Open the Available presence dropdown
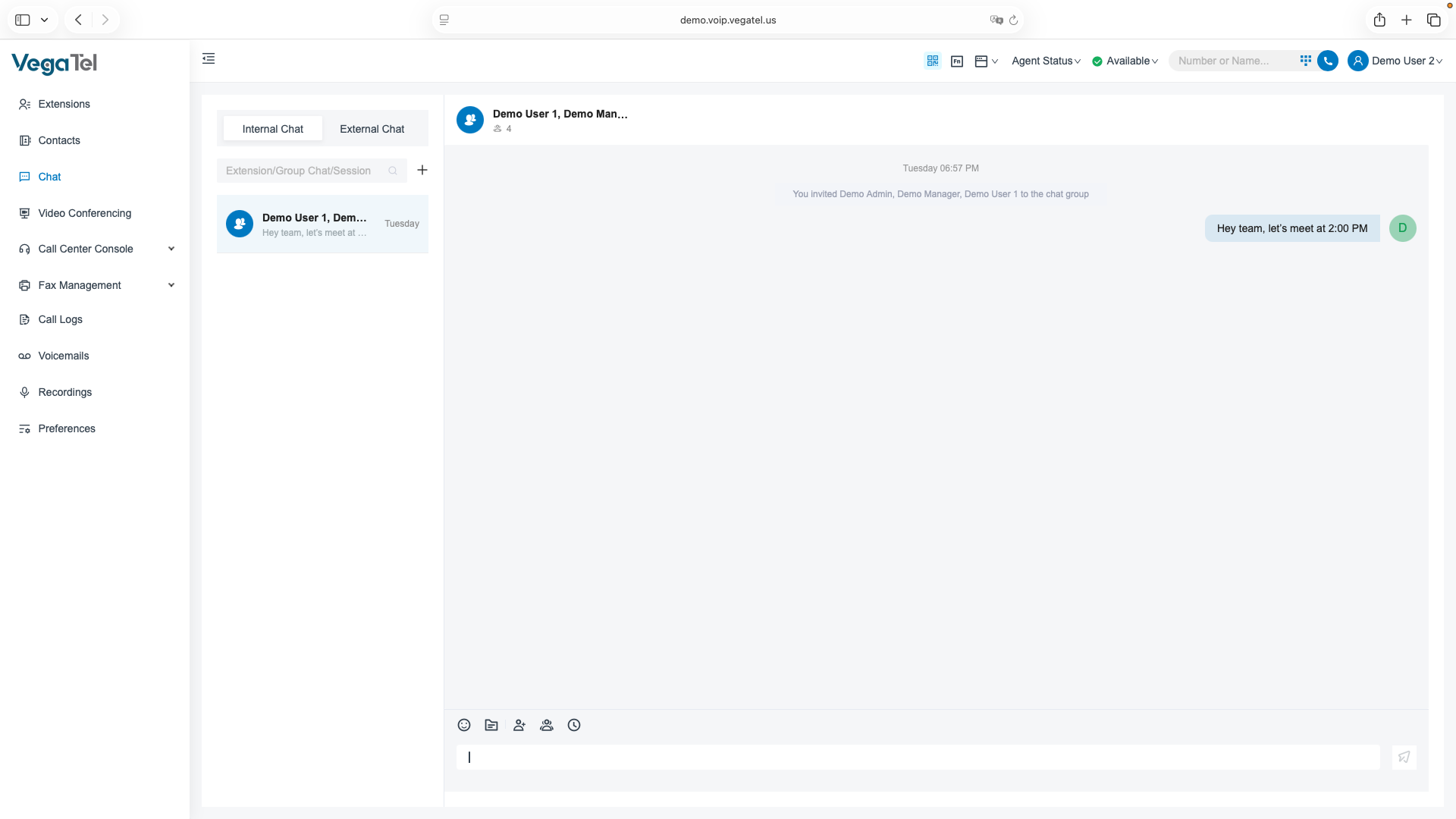The height and width of the screenshot is (819, 1456). tap(1125, 61)
